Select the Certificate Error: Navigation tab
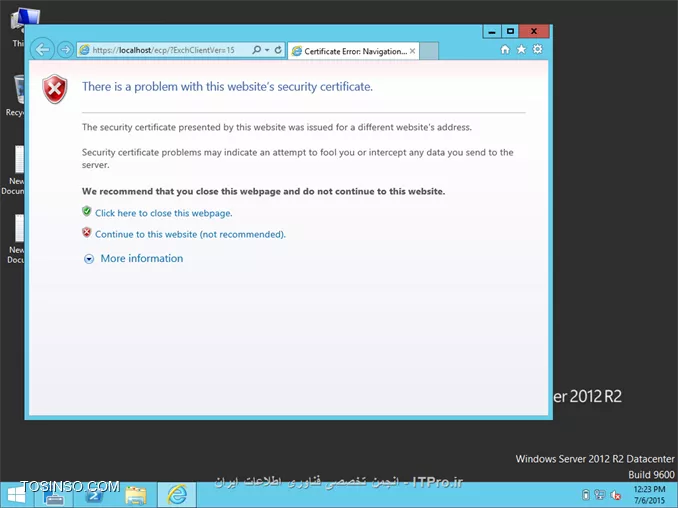This screenshot has height=508, width=678. pyautogui.click(x=353, y=51)
